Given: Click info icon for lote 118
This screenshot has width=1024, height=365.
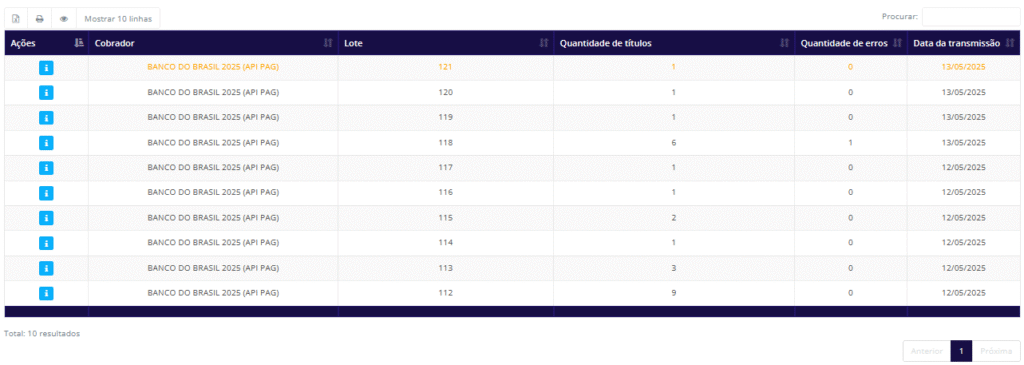Looking at the screenshot, I should [x=46, y=143].
